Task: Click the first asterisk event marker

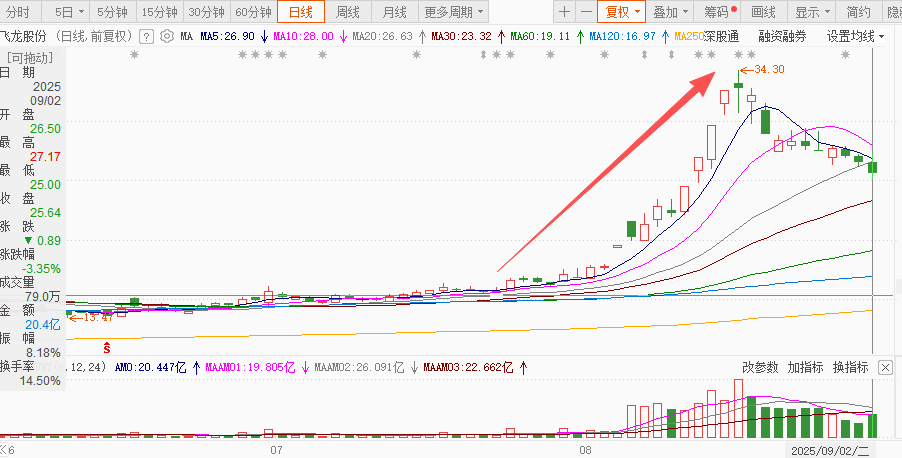Action: [x=135, y=54]
